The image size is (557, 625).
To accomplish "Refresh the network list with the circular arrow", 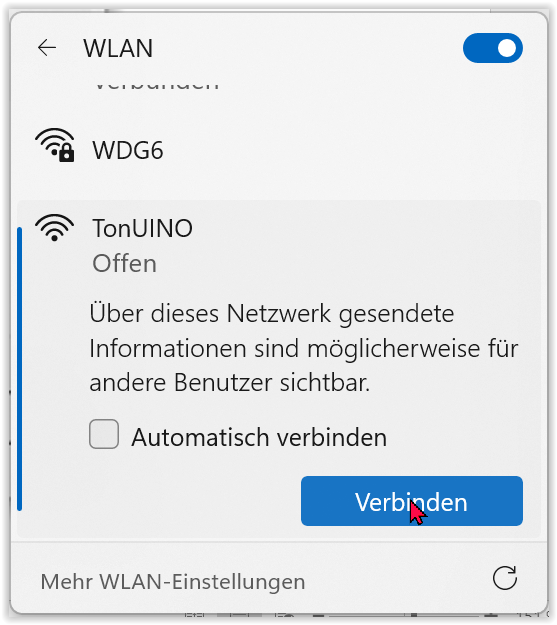I will click(x=504, y=577).
